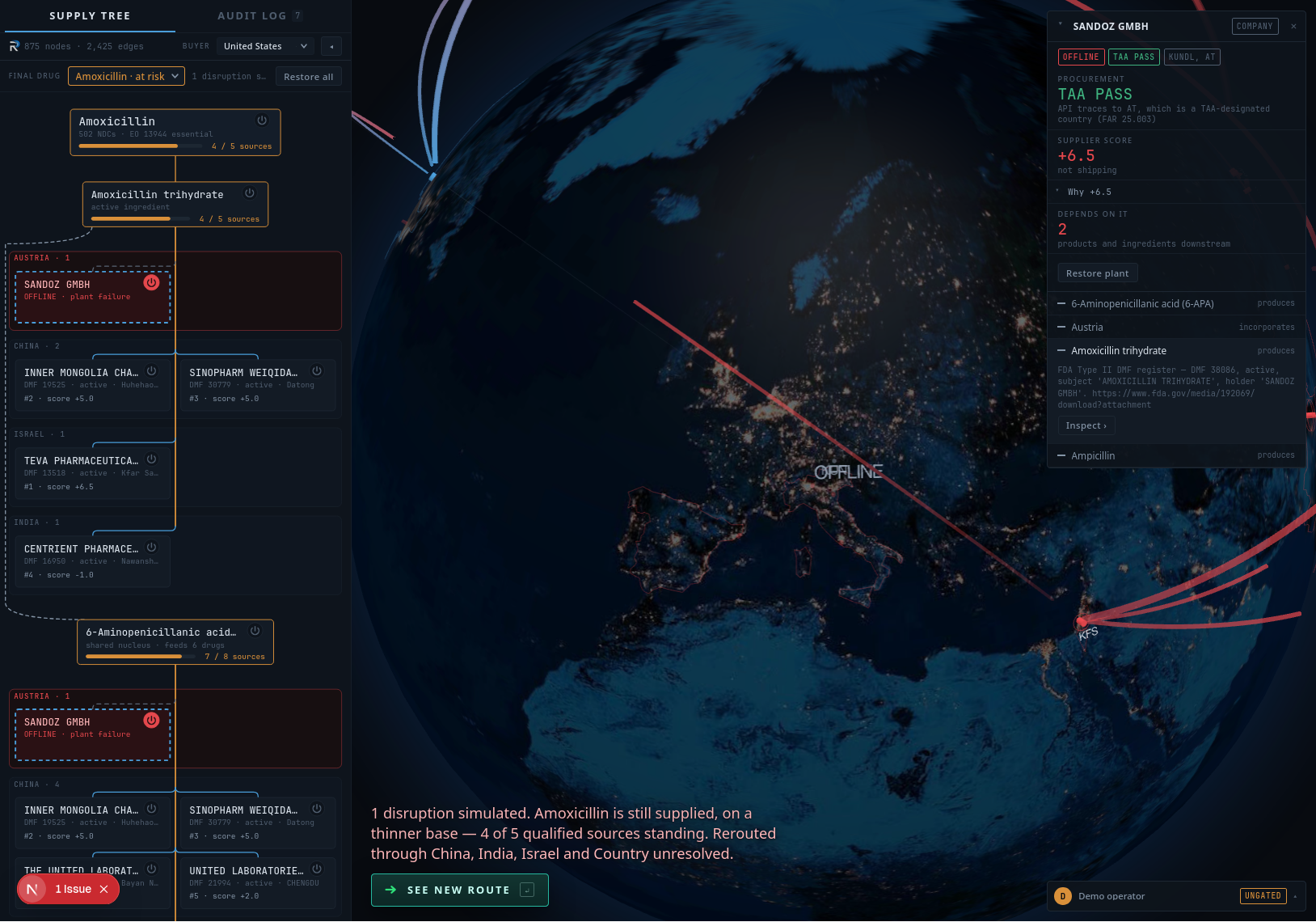1316x922 pixels.
Task: Select the Teva Pharmaceutica supplier card
Action: click(x=93, y=472)
